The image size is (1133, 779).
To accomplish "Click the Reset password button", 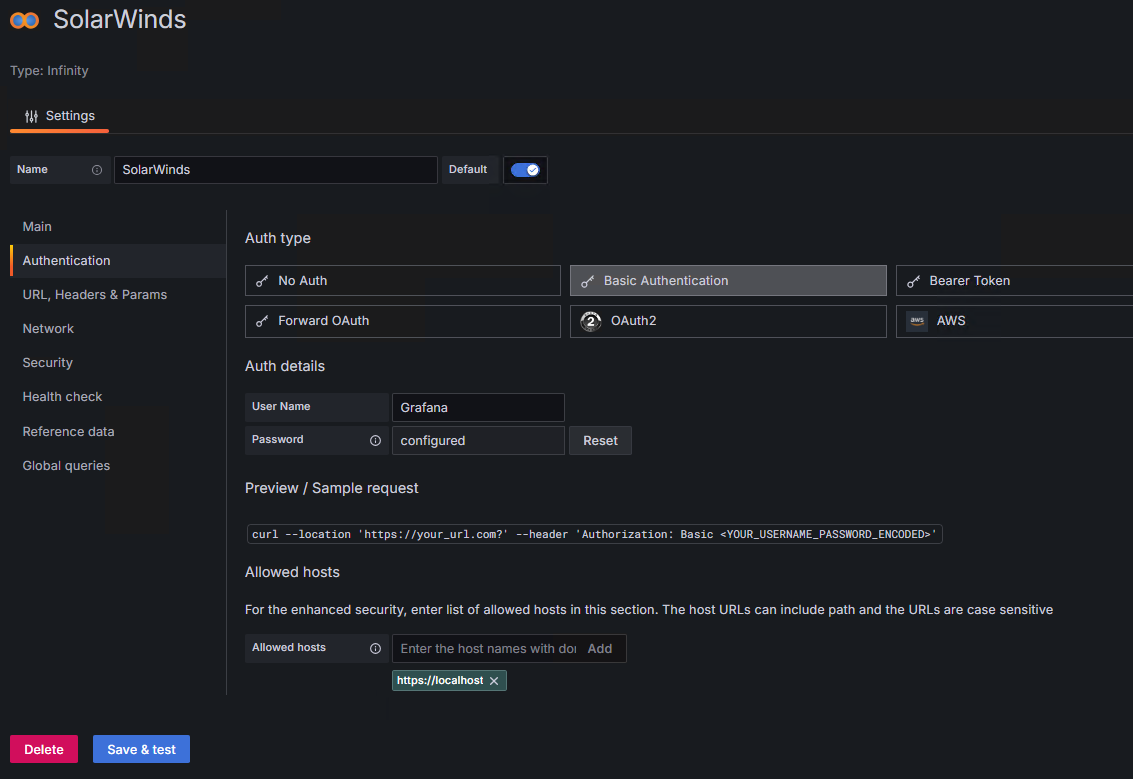I will pyautogui.click(x=600, y=441).
